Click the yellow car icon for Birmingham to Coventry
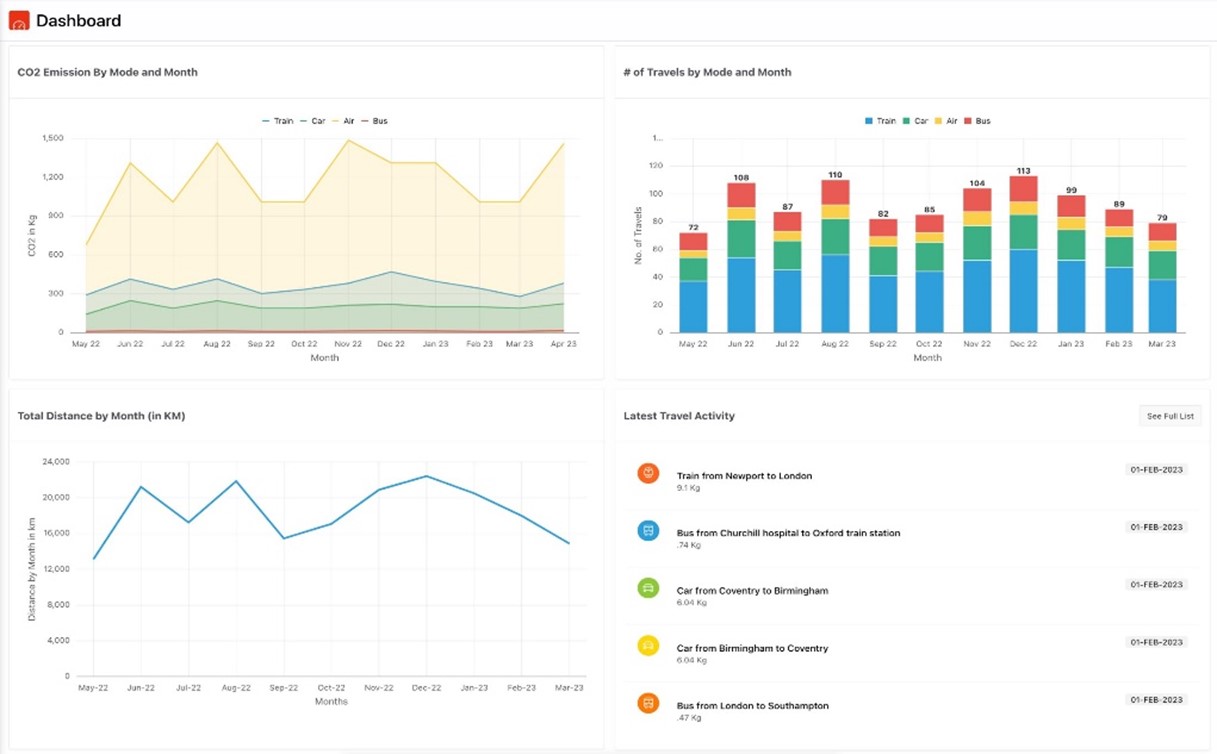This screenshot has width=1217, height=754. pyautogui.click(x=648, y=646)
